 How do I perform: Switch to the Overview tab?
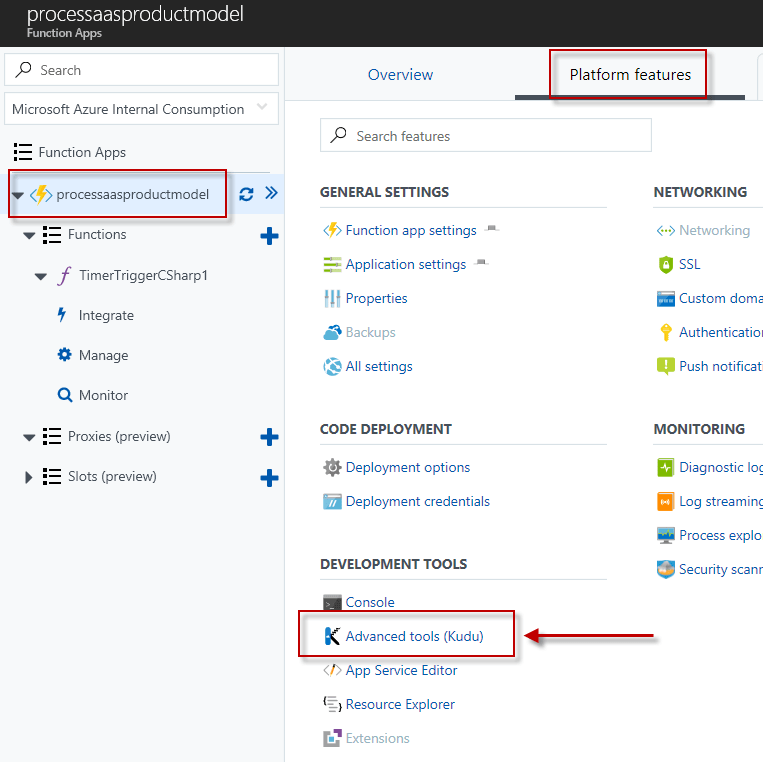tap(400, 75)
